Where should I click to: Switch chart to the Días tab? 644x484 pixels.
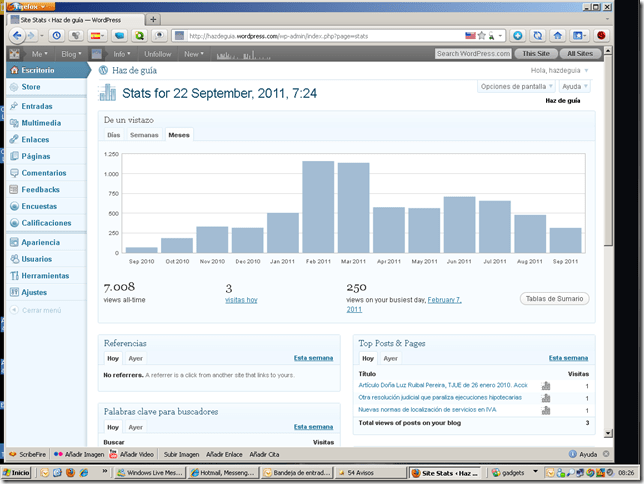pyautogui.click(x=113, y=134)
